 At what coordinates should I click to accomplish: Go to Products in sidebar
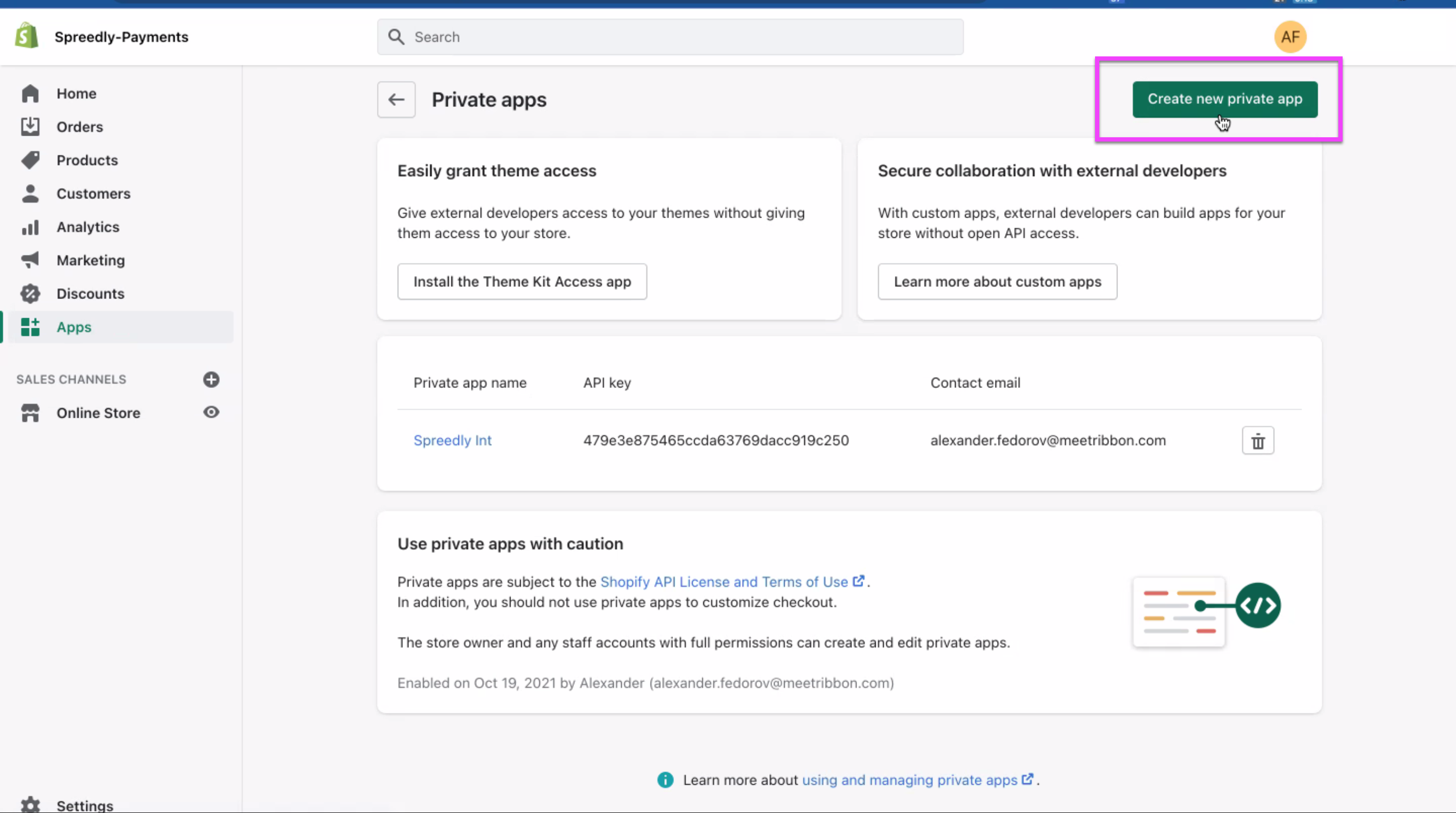(87, 160)
